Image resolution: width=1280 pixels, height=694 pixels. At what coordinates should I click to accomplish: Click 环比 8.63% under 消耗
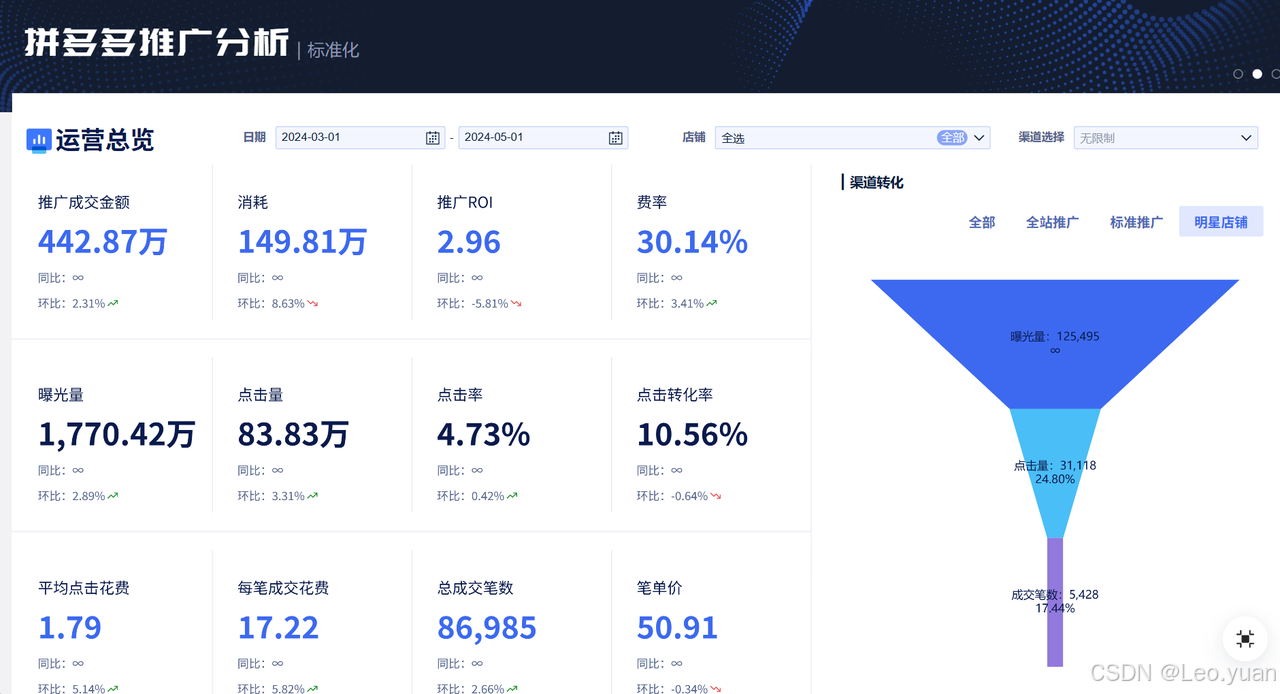[x=271, y=303]
